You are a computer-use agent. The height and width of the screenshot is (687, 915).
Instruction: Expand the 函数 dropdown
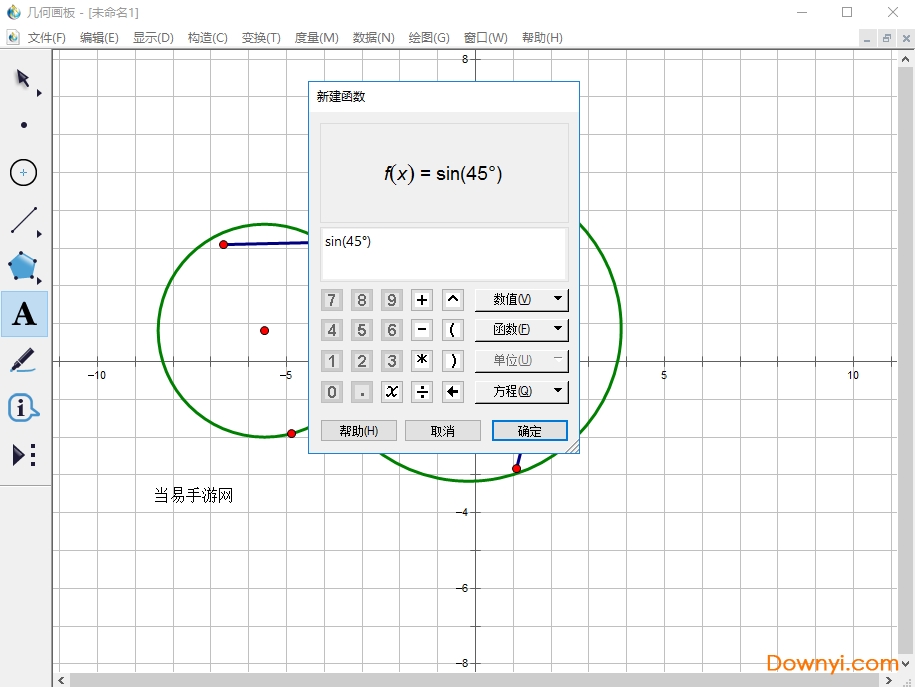(520, 329)
